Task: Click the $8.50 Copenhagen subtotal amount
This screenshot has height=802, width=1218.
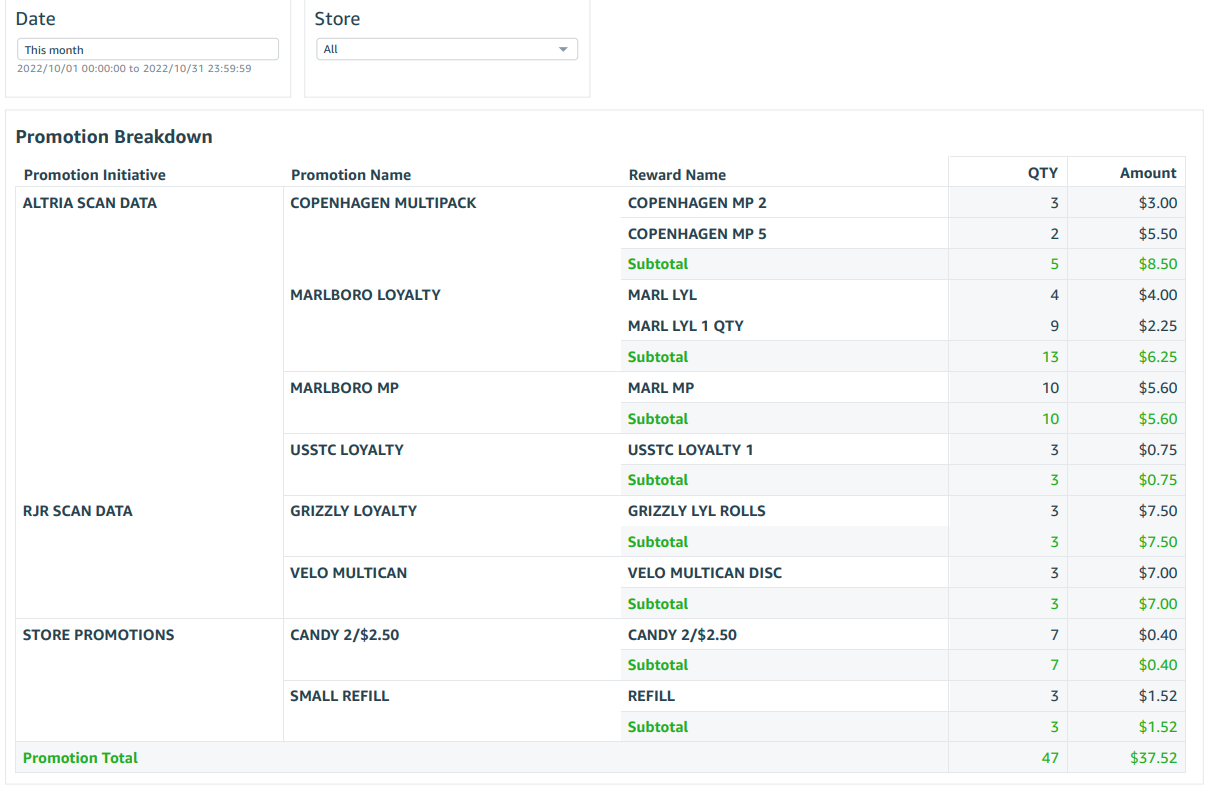Action: [x=1158, y=265]
